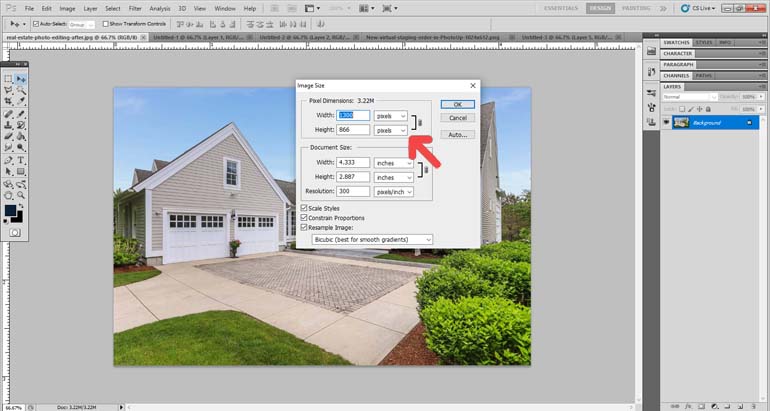Select the Crop tool
770x411 pixels.
9,101
